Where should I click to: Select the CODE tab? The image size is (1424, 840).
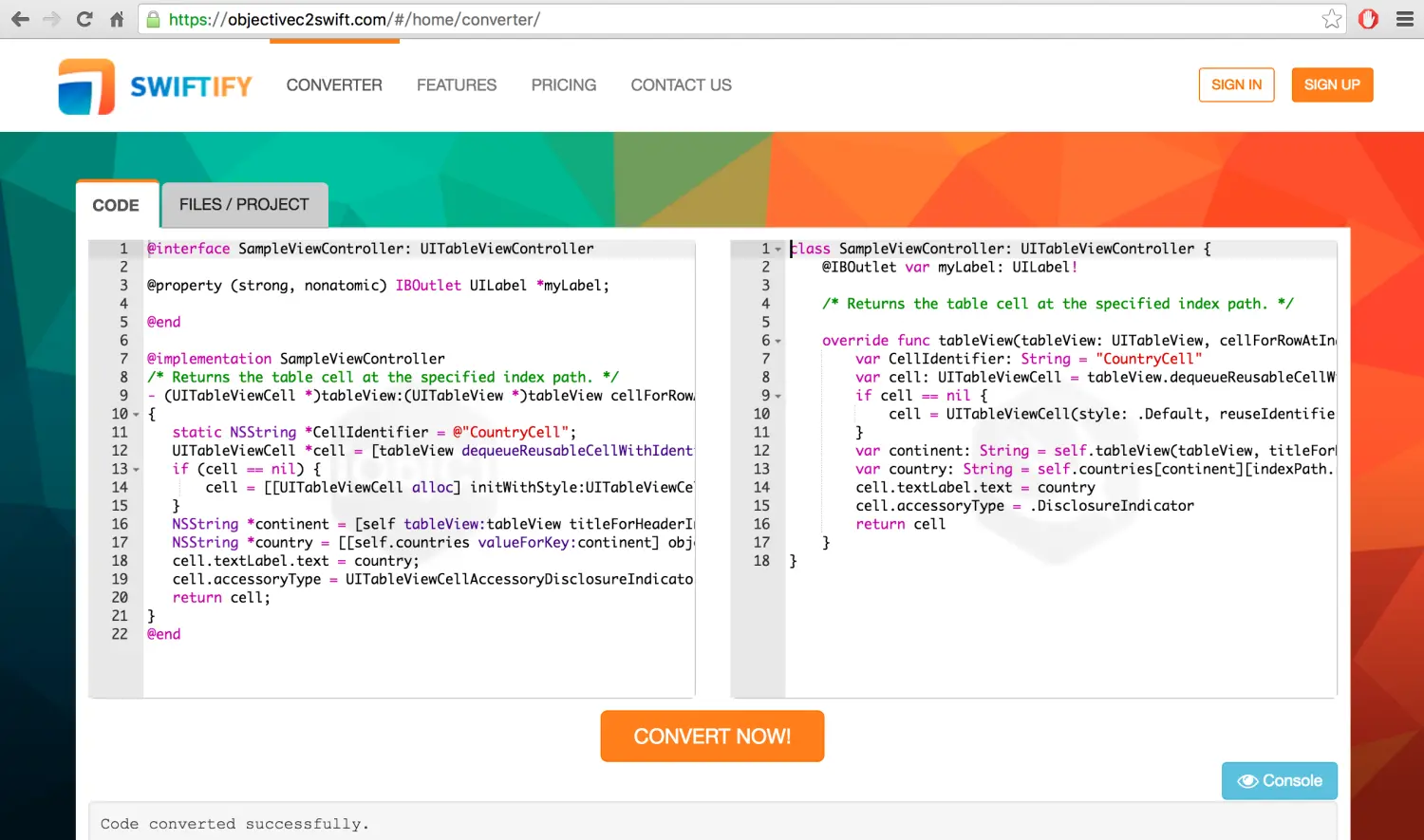coord(117,205)
